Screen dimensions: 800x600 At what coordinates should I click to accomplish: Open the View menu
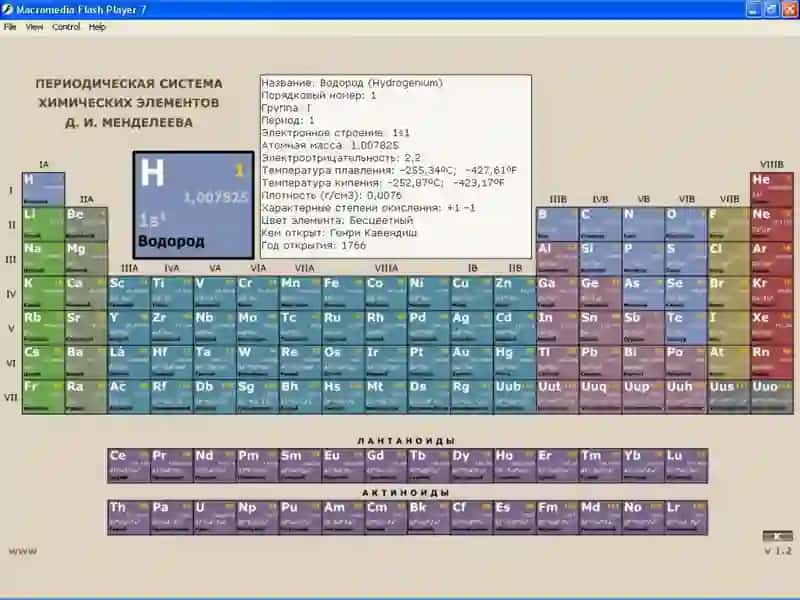click(x=34, y=27)
